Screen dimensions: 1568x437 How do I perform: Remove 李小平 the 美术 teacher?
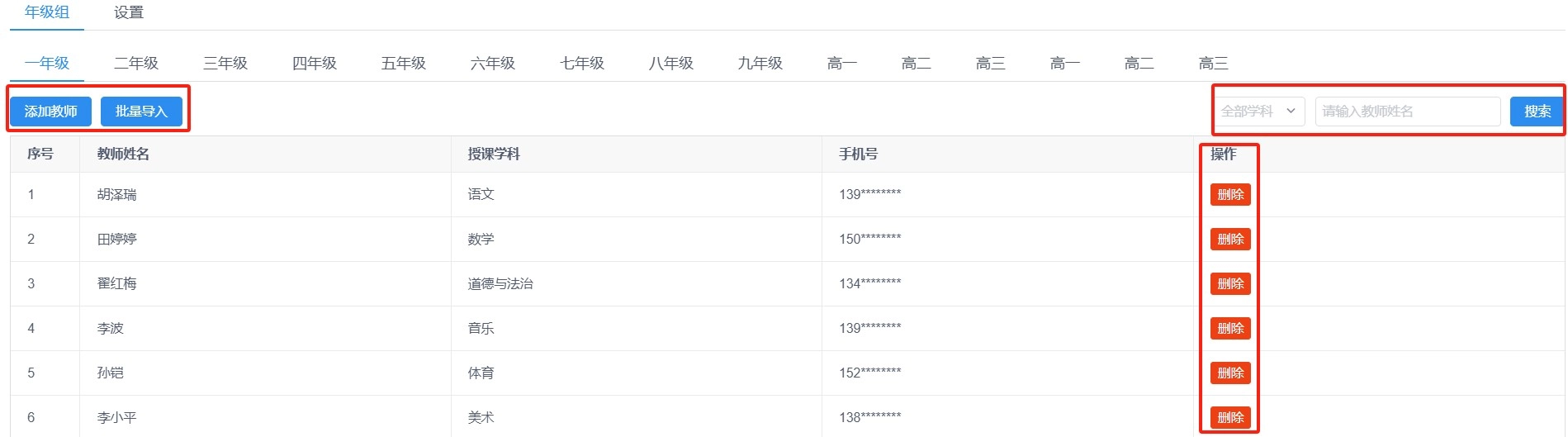[x=1230, y=418]
